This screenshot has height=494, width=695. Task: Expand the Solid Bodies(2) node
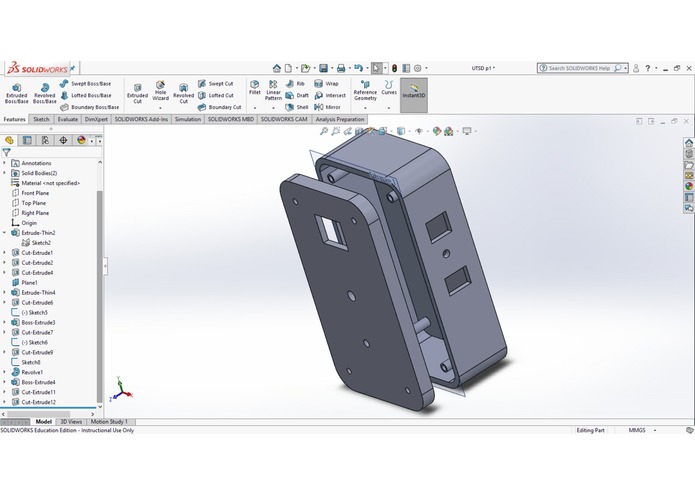[5, 173]
